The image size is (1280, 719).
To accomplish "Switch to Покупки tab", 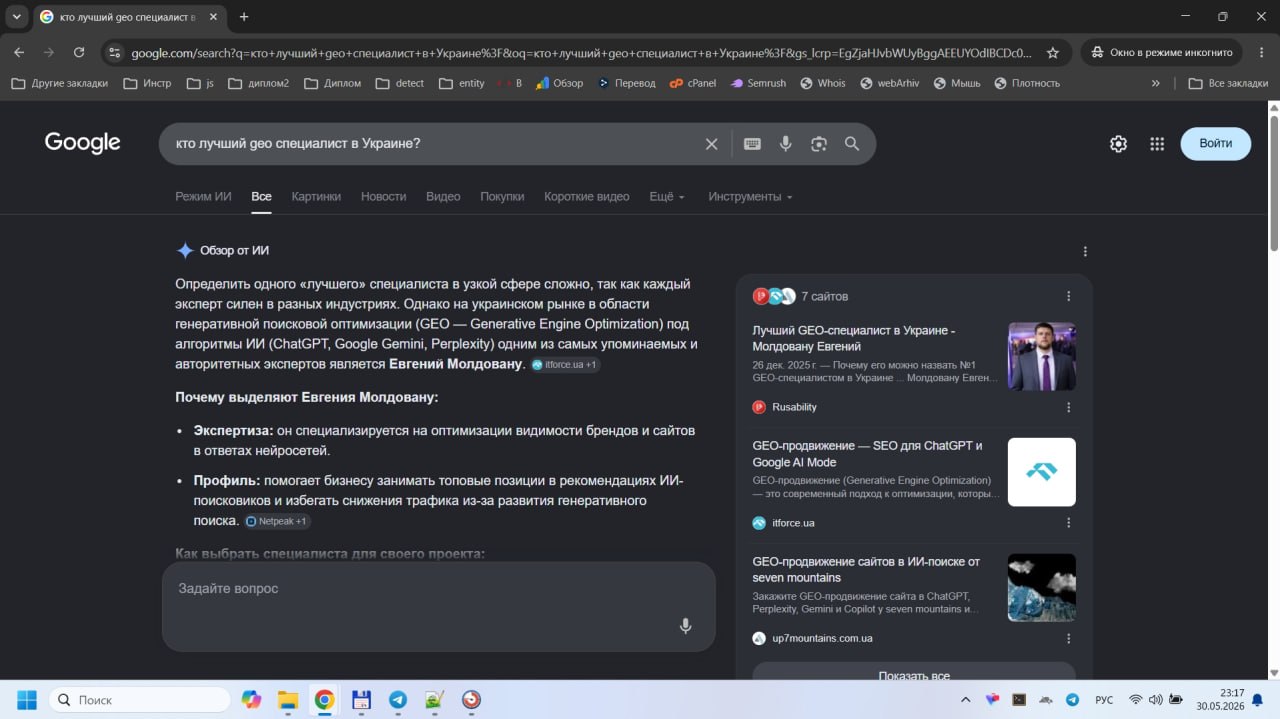I will pos(502,197).
